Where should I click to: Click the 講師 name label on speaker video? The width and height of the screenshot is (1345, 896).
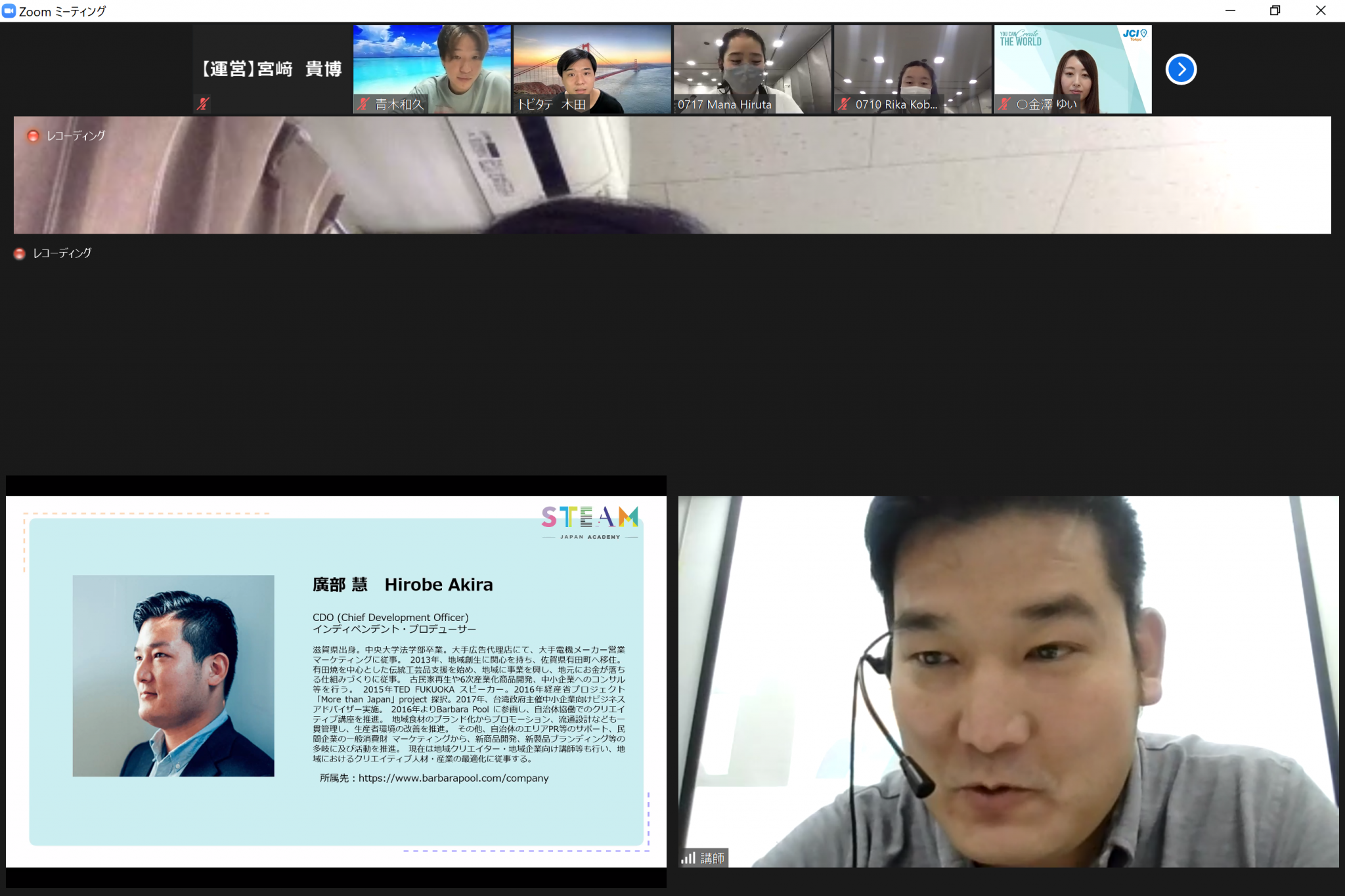coord(712,857)
